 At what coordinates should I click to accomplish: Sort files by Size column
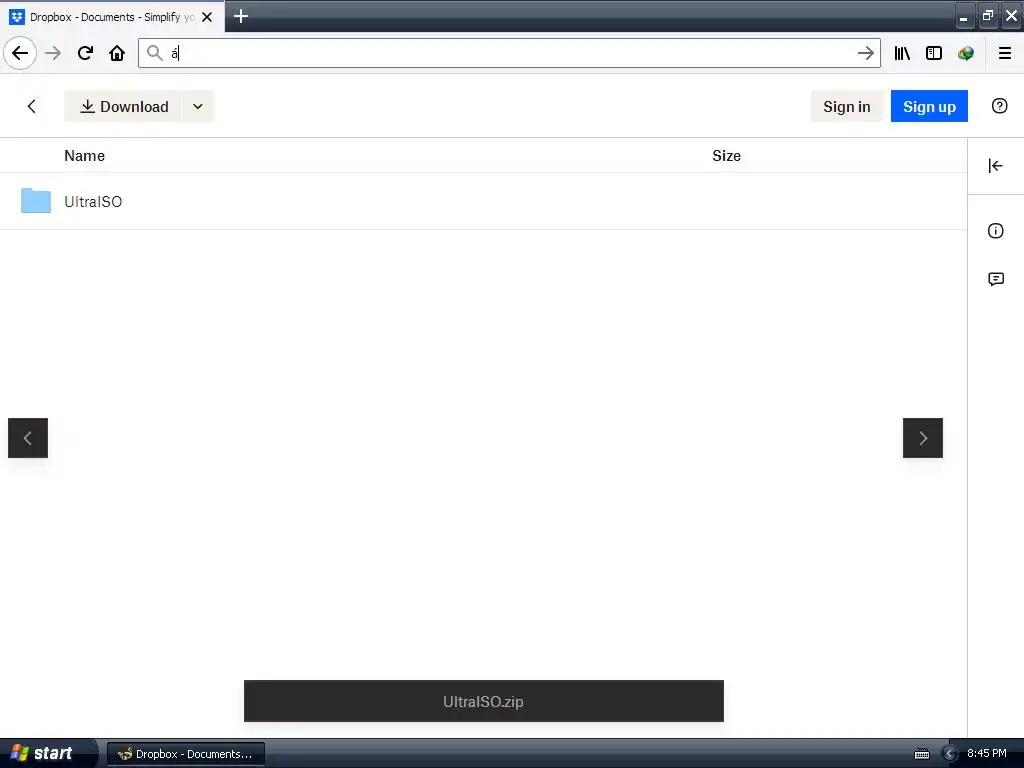[726, 156]
